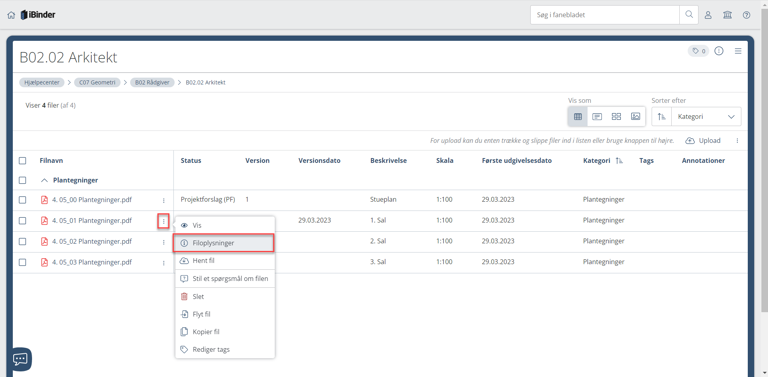
Task: Open the user profile icon
Action: pyautogui.click(x=708, y=15)
